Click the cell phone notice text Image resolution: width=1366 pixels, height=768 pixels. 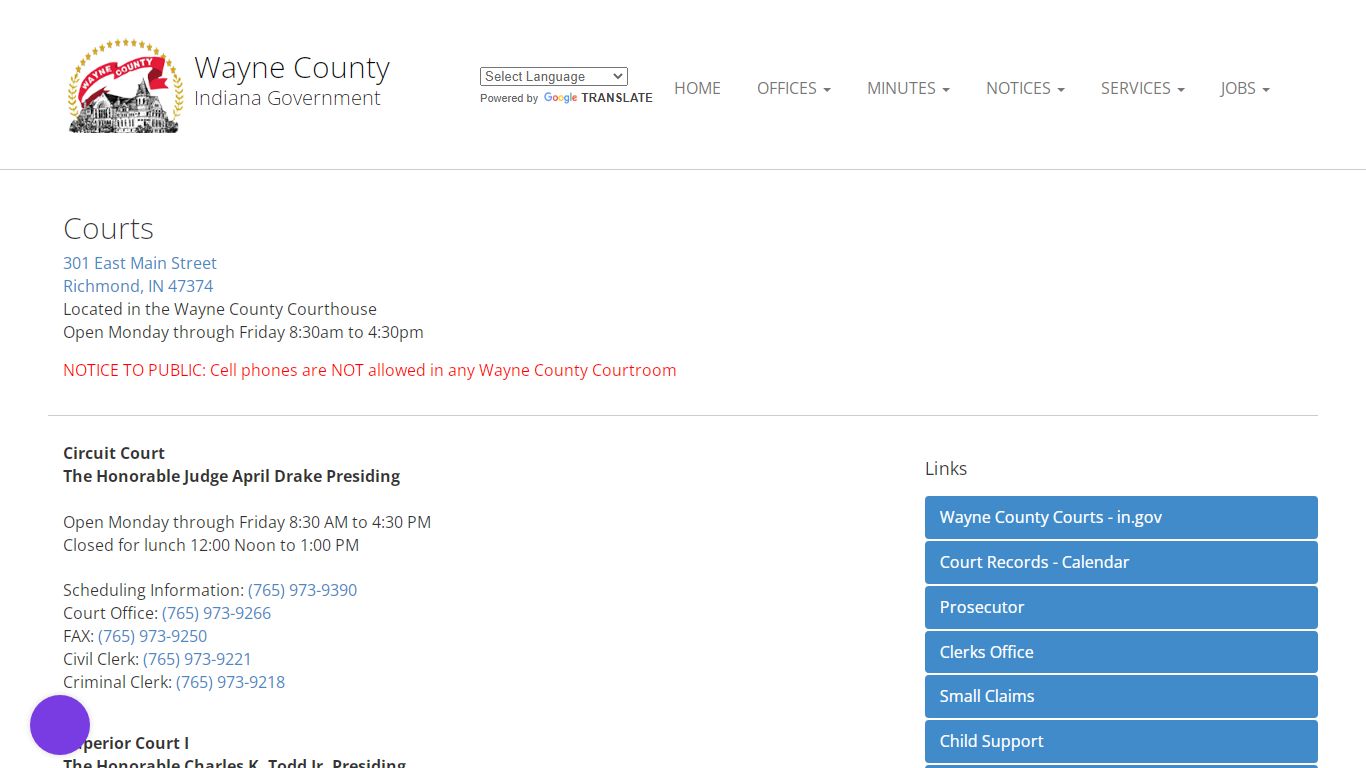tap(370, 370)
